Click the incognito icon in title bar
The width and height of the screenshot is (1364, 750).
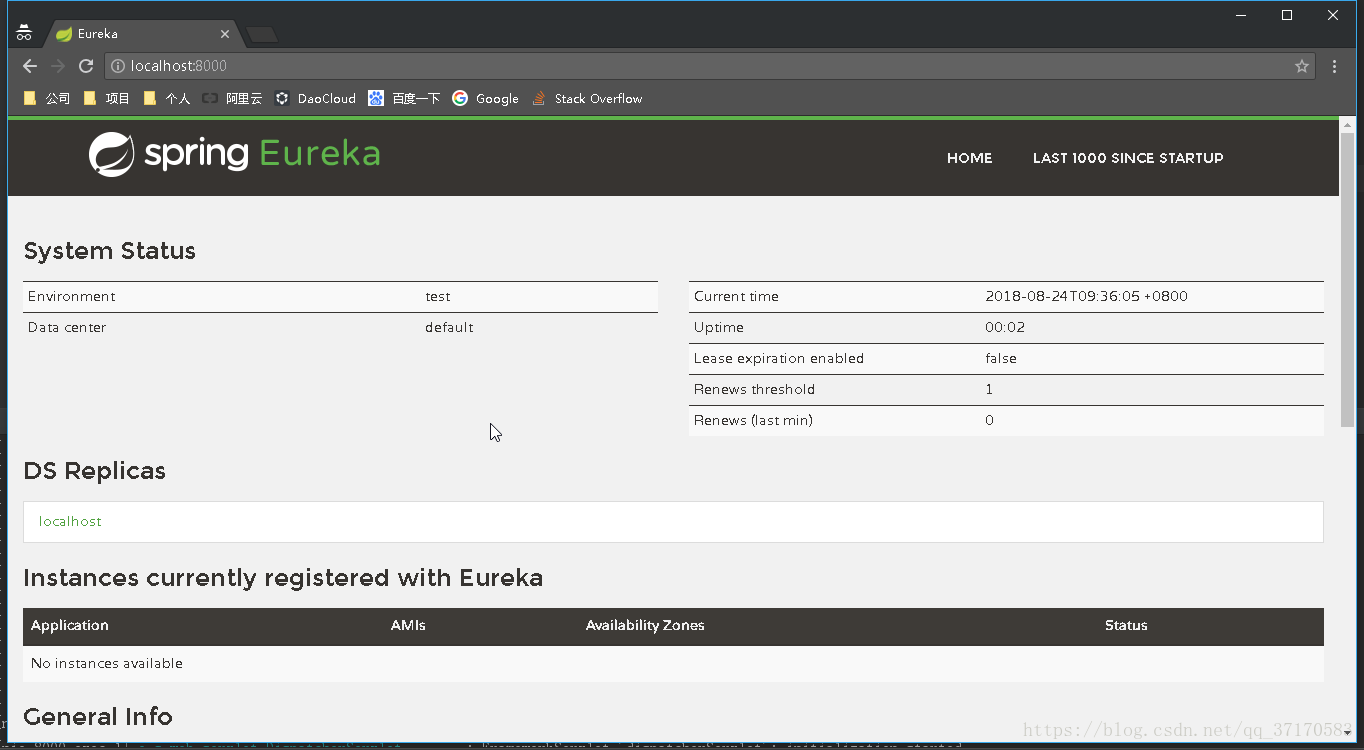tap(24, 32)
